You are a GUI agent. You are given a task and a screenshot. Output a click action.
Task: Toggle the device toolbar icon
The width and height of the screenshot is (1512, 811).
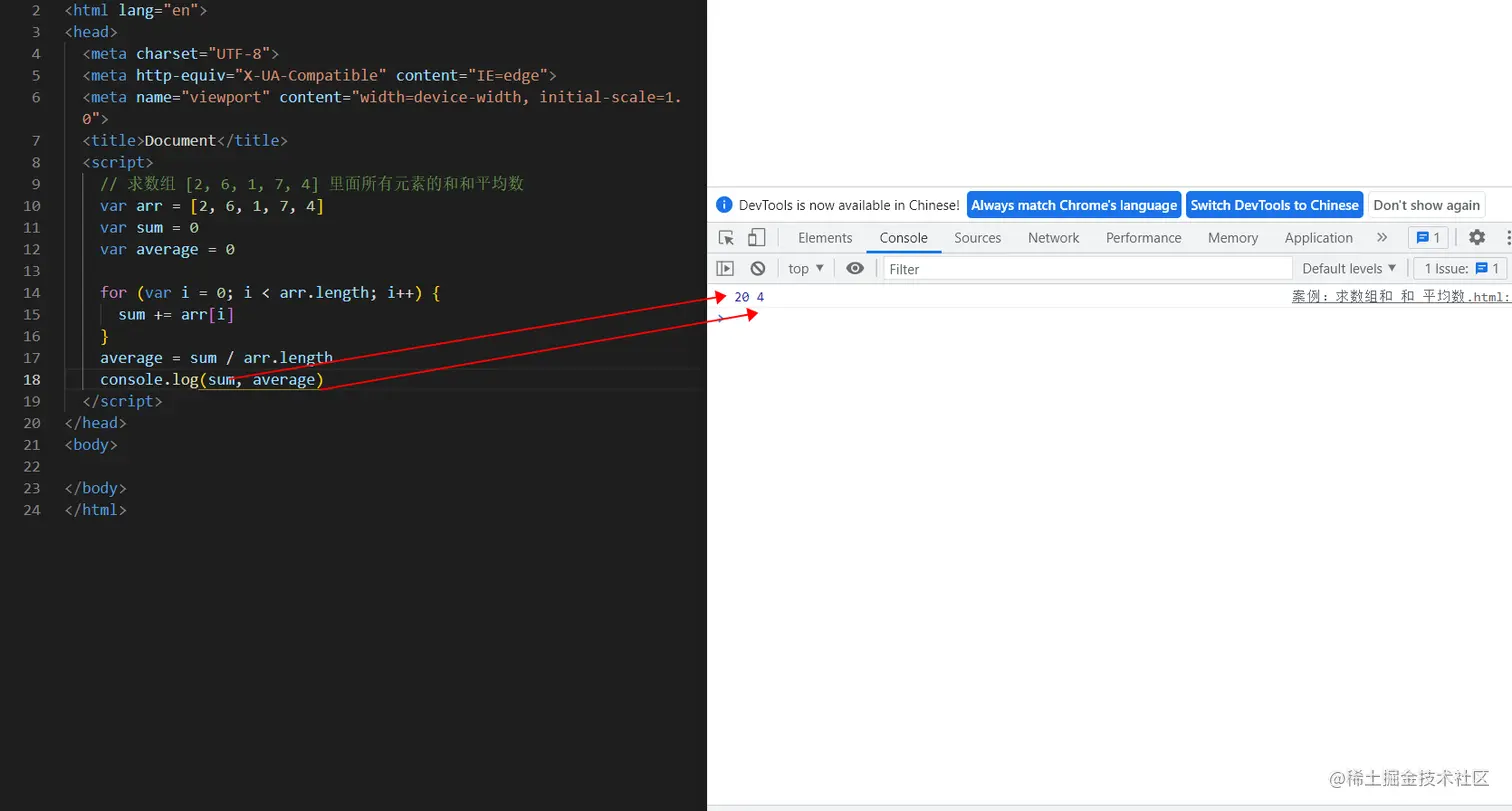pyautogui.click(x=757, y=238)
